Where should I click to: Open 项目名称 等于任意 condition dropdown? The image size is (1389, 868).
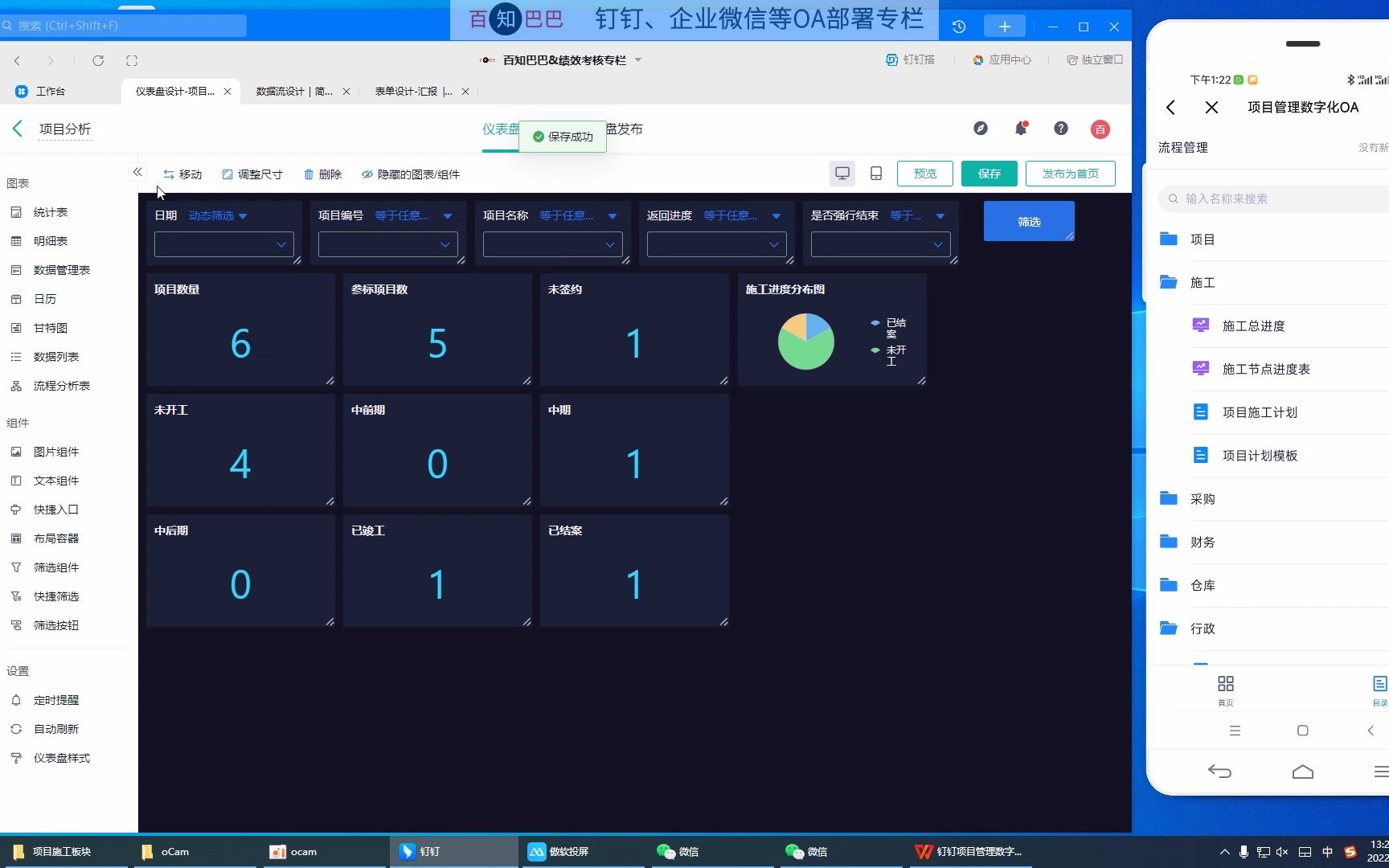(578, 215)
